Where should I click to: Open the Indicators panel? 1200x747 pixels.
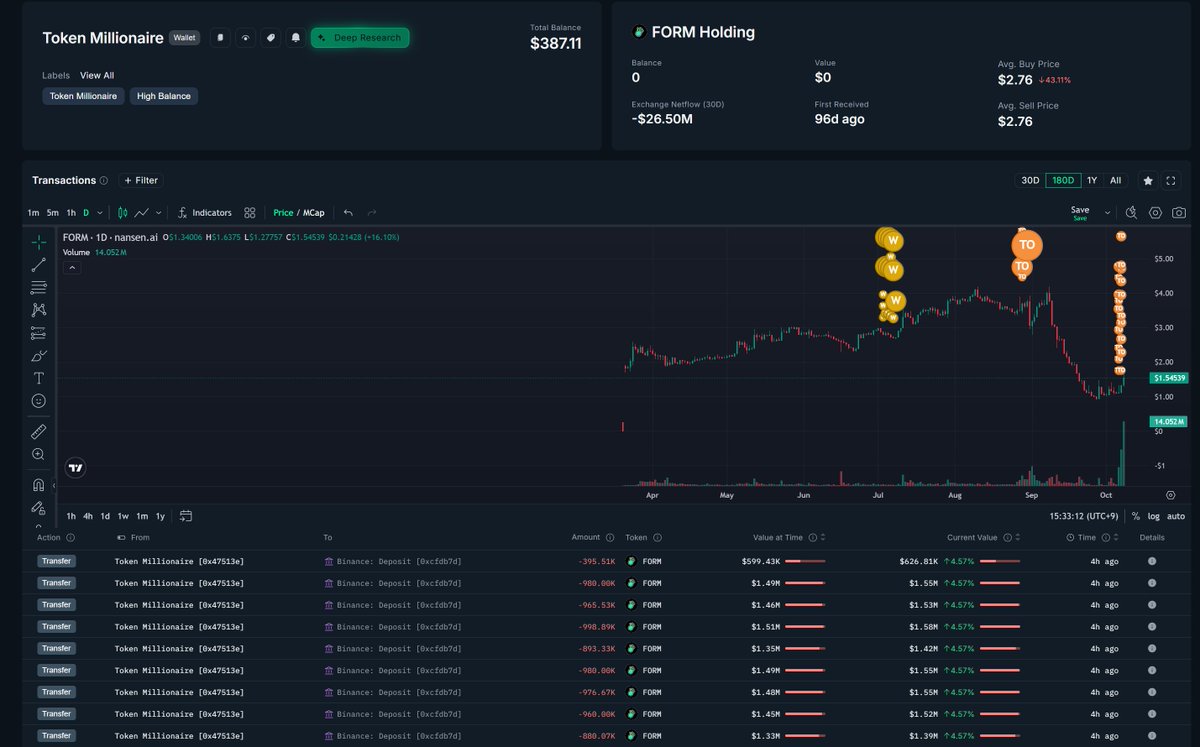204,213
